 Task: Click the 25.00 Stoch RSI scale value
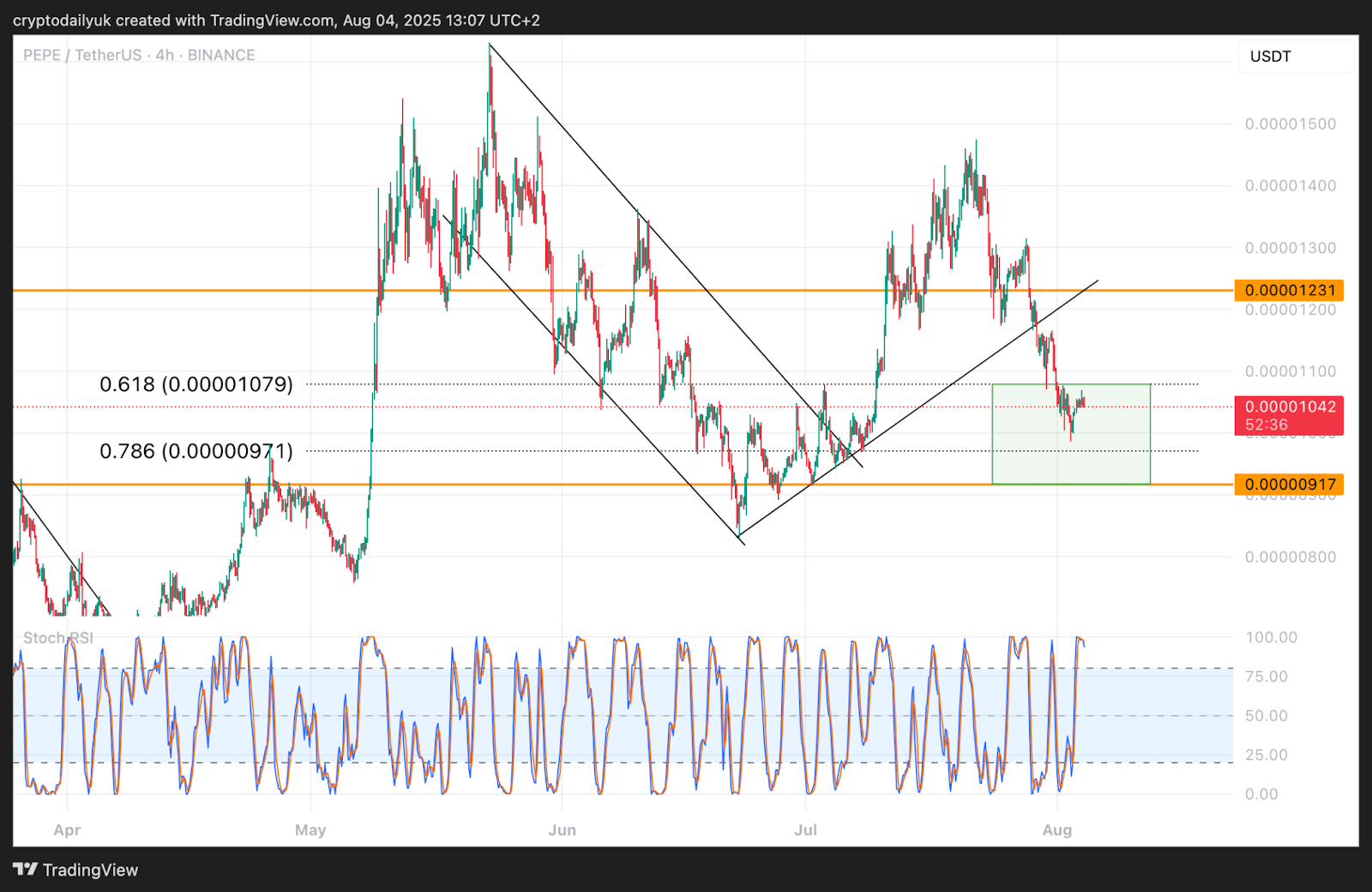(x=1267, y=755)
